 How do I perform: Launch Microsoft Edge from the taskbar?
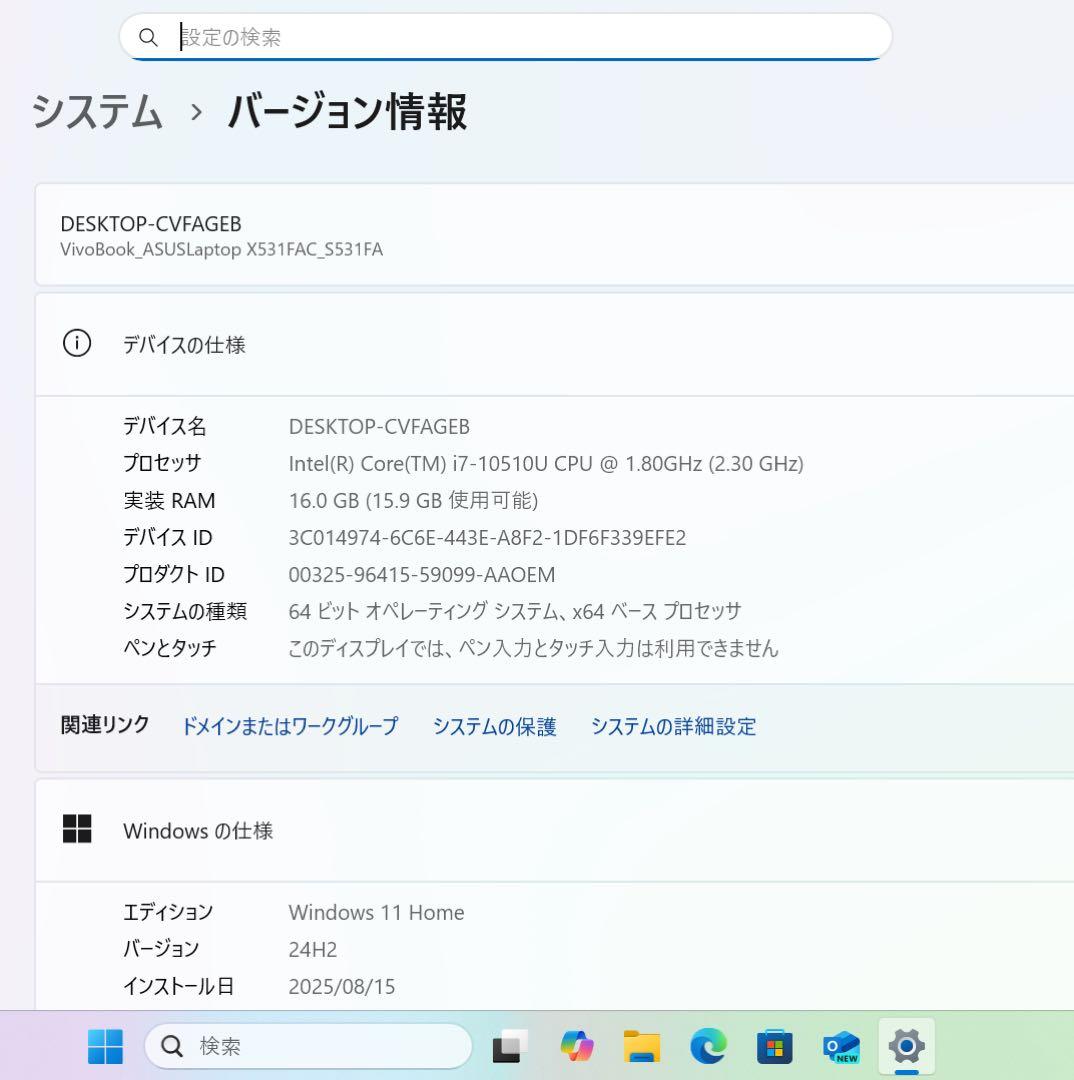click(708, 1046)
